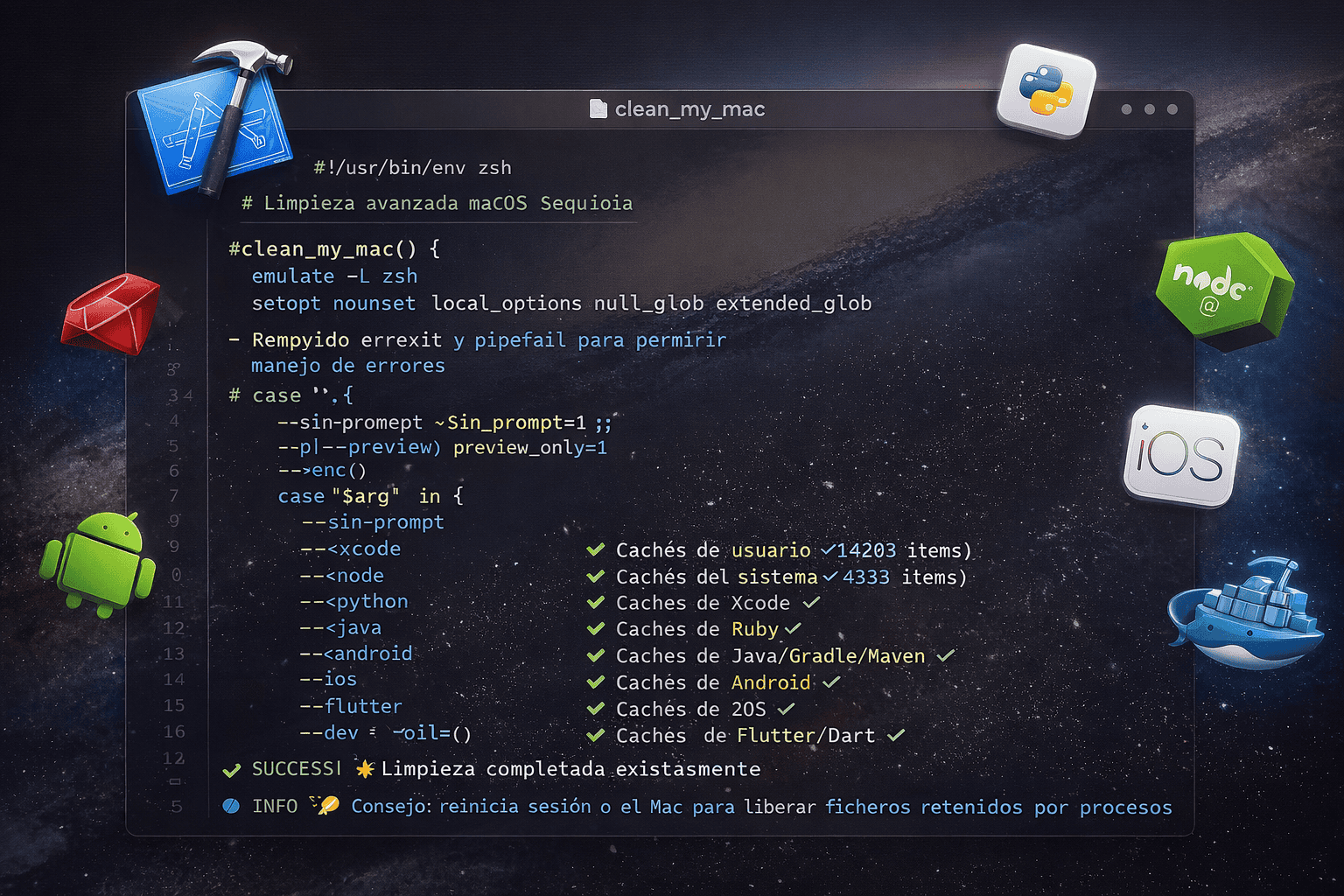This screenshot has width=1344, height=896.
Task: Click check mark beside Cachés del sistema
Action: 596,577
